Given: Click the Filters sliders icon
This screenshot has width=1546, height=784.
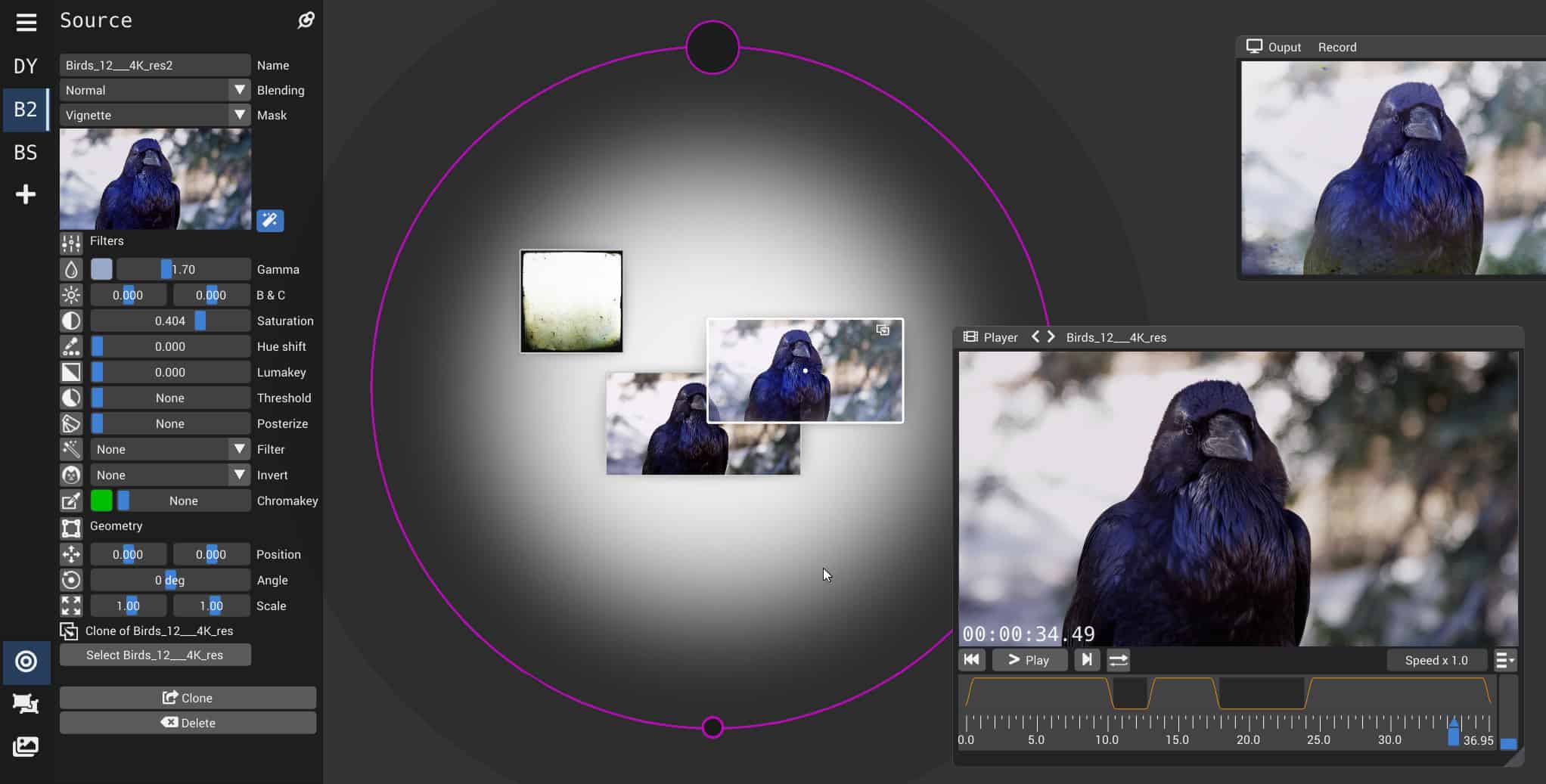Looking at the screenshot, I should 71,242.
